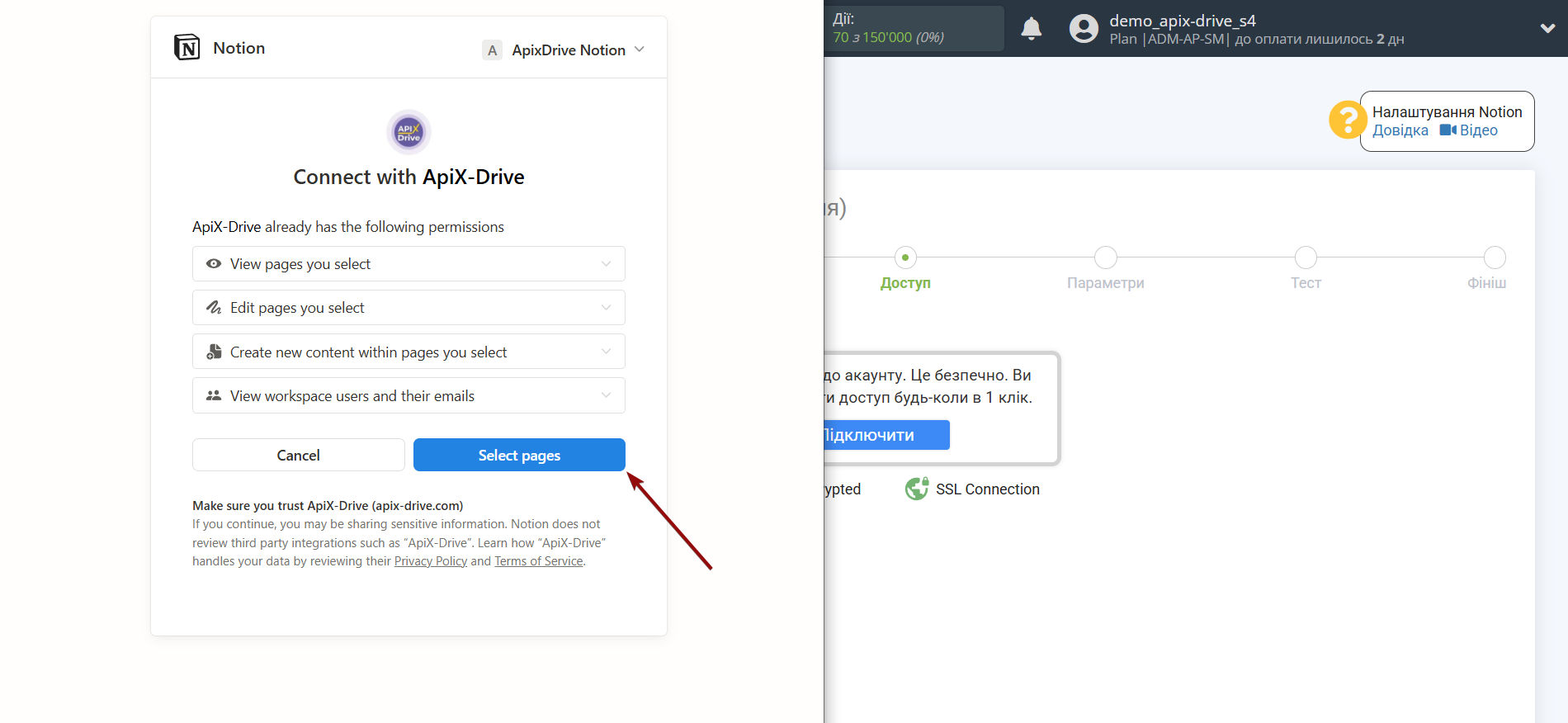Open the ApixDrive Notion workspace dropdown

click(x=564, y=50)
